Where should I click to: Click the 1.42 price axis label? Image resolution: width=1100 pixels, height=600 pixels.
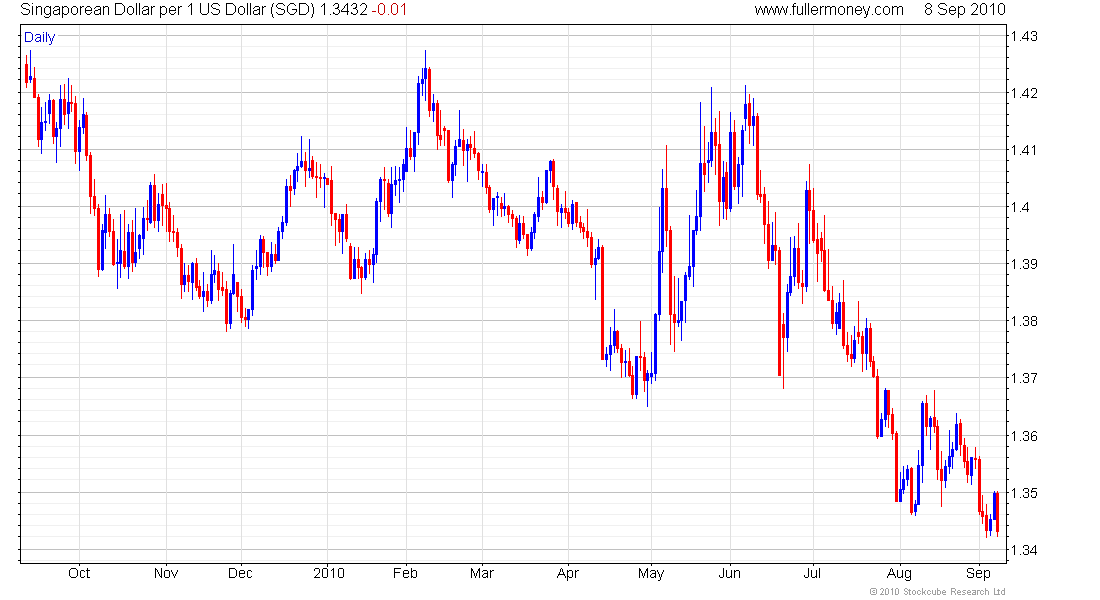click(1024, 93)
